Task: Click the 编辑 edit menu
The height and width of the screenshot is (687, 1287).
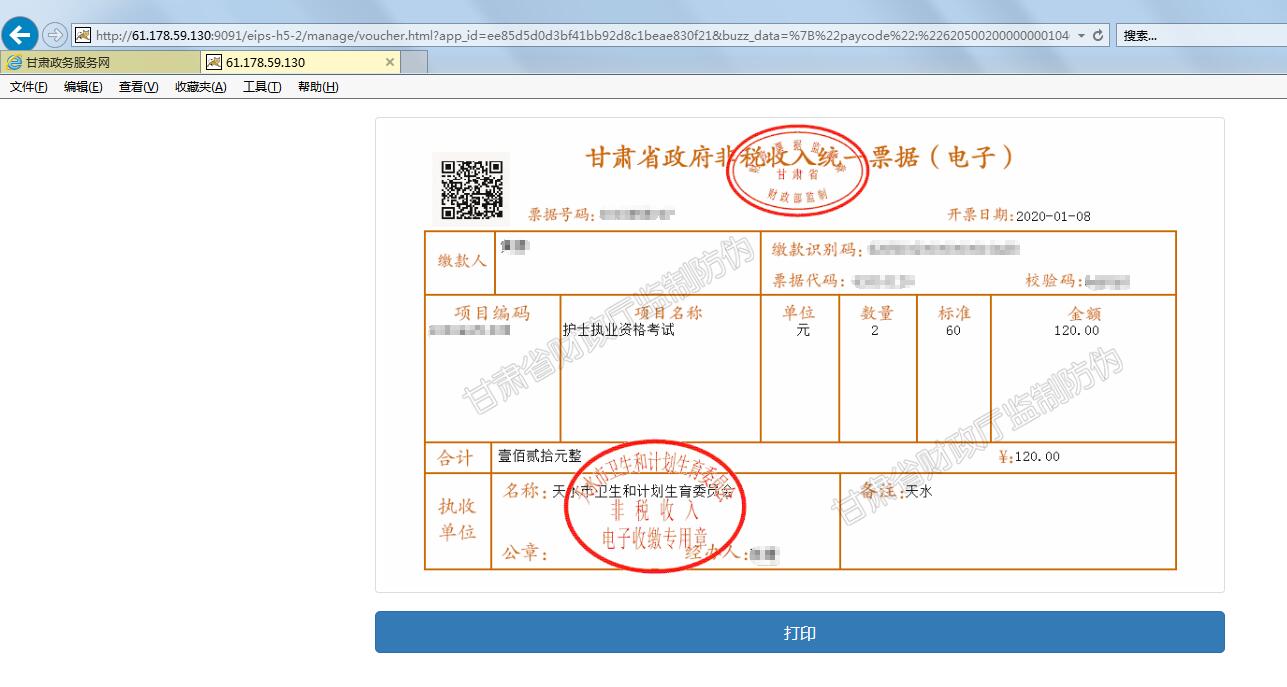Action: [x=83, y=87]
